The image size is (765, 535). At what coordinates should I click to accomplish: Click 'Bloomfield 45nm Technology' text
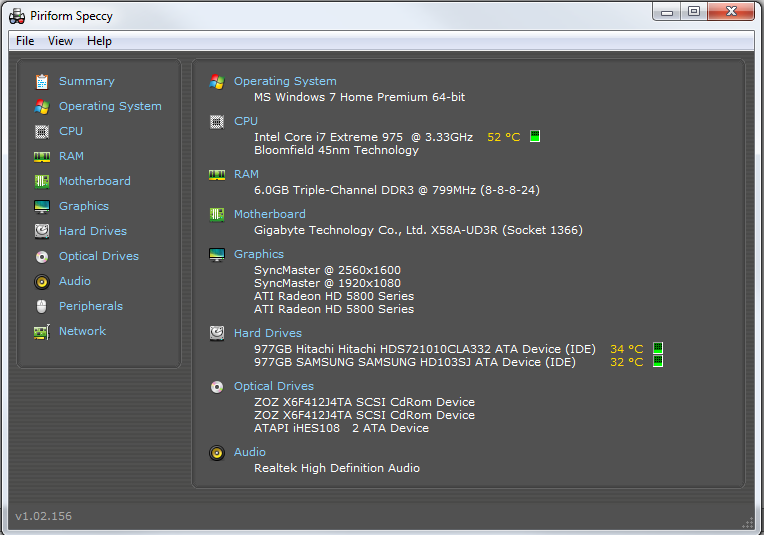(337, 150)
